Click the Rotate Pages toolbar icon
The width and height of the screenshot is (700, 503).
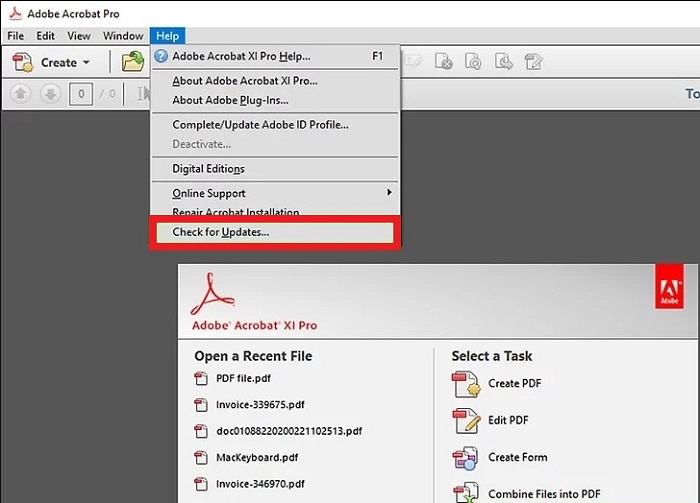(473, 62)
